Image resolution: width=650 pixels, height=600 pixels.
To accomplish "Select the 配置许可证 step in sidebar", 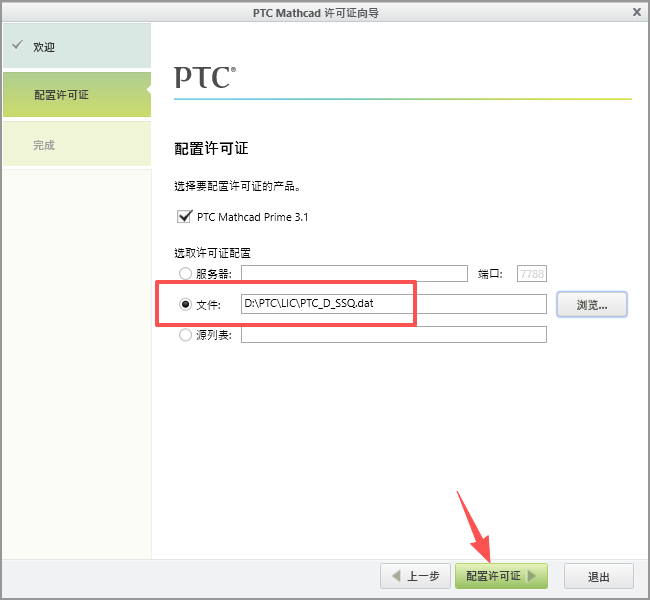I will pyautogui.click(x=77, y=95).
